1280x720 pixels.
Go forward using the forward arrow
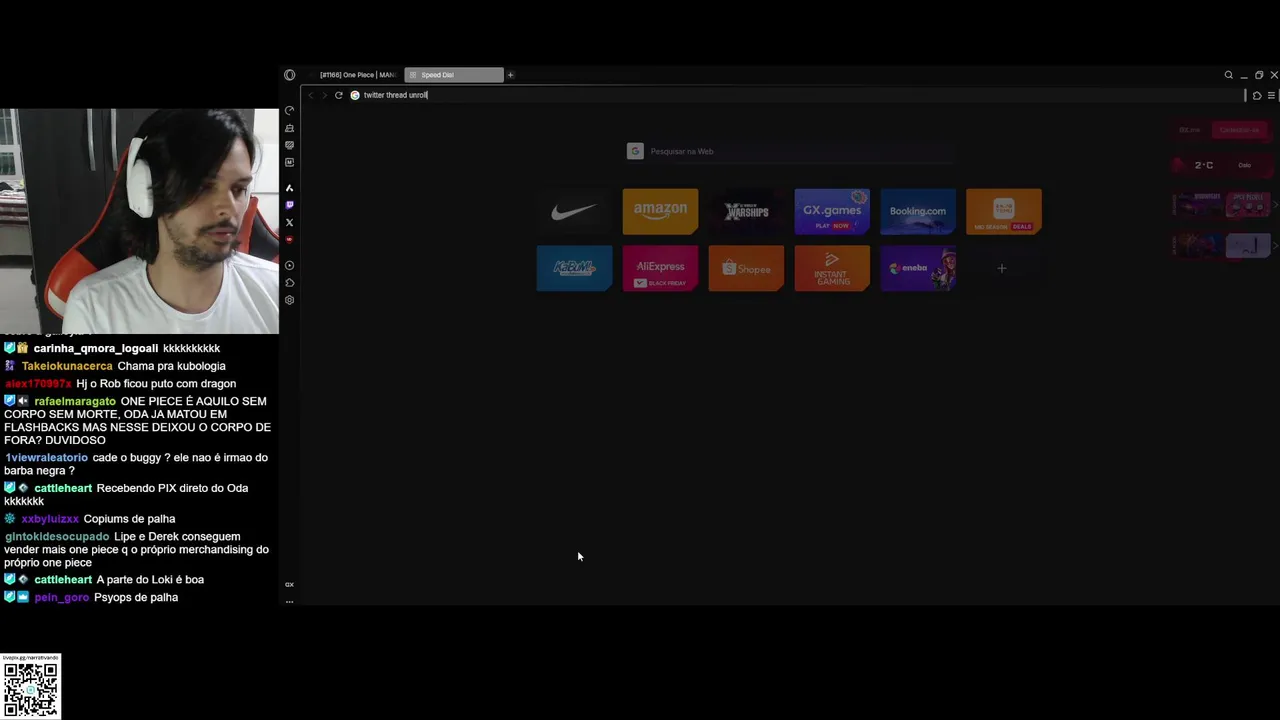[x=324, y=95]
